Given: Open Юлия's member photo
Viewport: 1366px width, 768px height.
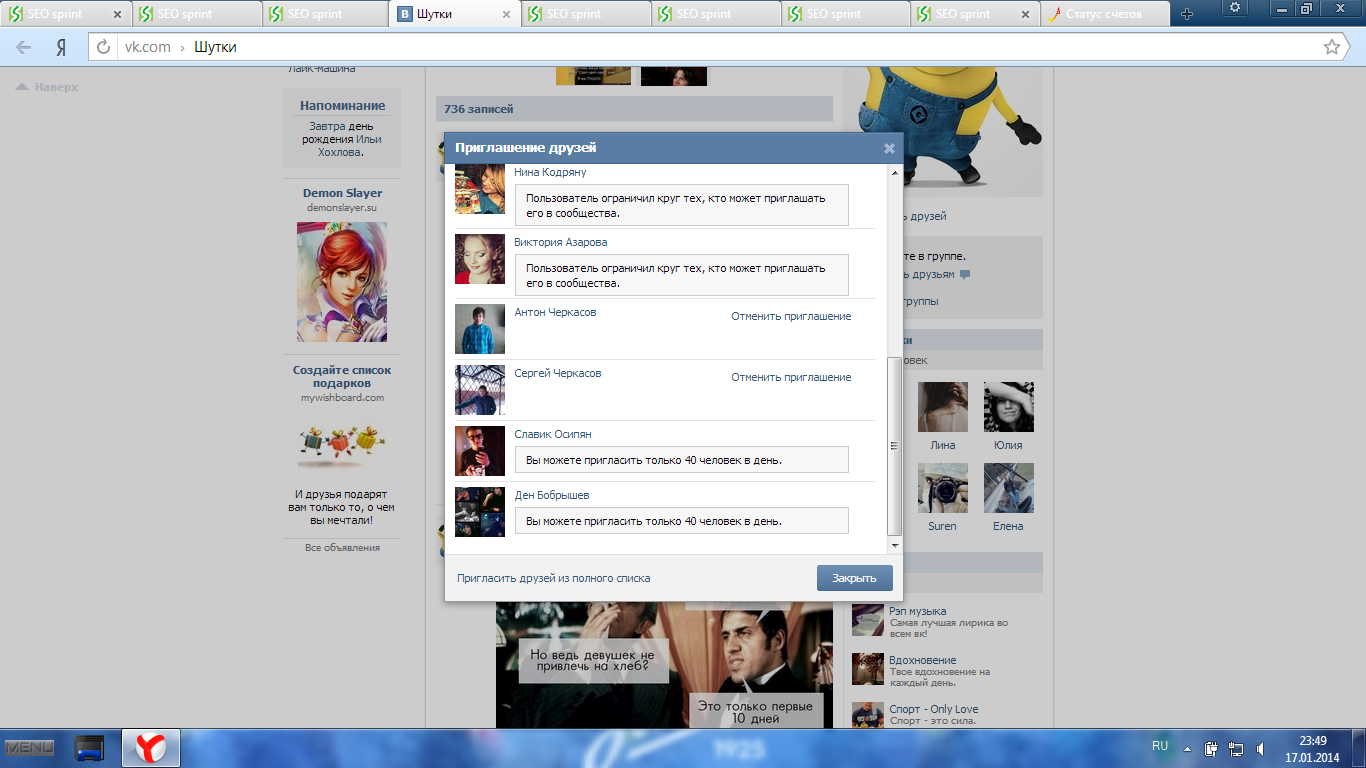Looking at the screenshot, I should (x=1009, y=406).
